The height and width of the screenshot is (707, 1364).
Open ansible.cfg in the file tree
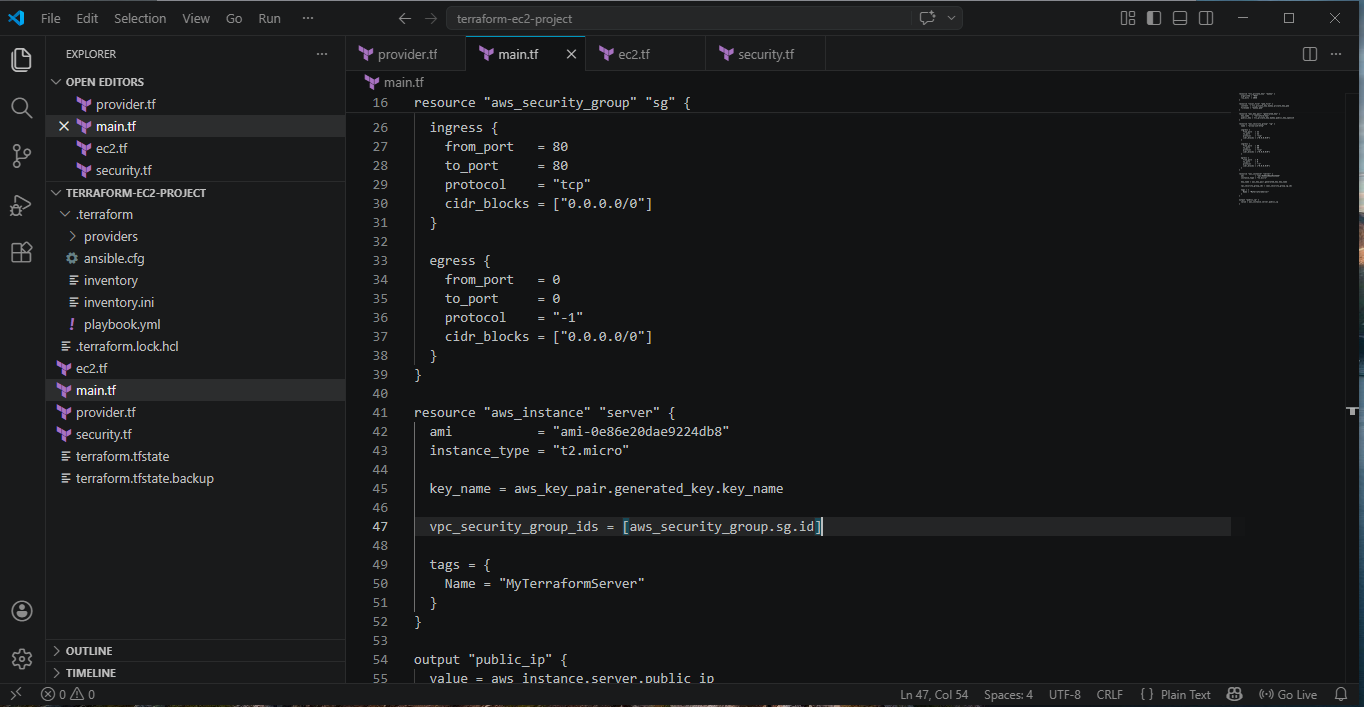click(114, 258)
